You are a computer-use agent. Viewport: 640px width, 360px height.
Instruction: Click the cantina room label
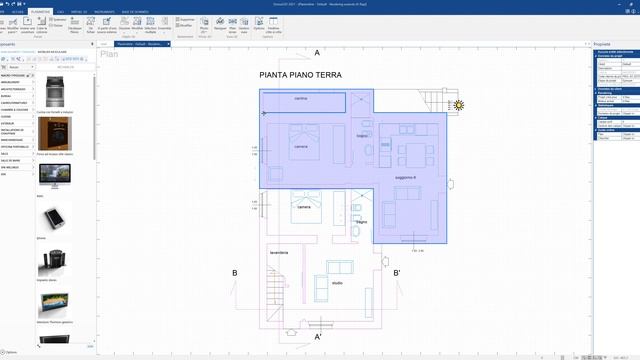(301, 98)
